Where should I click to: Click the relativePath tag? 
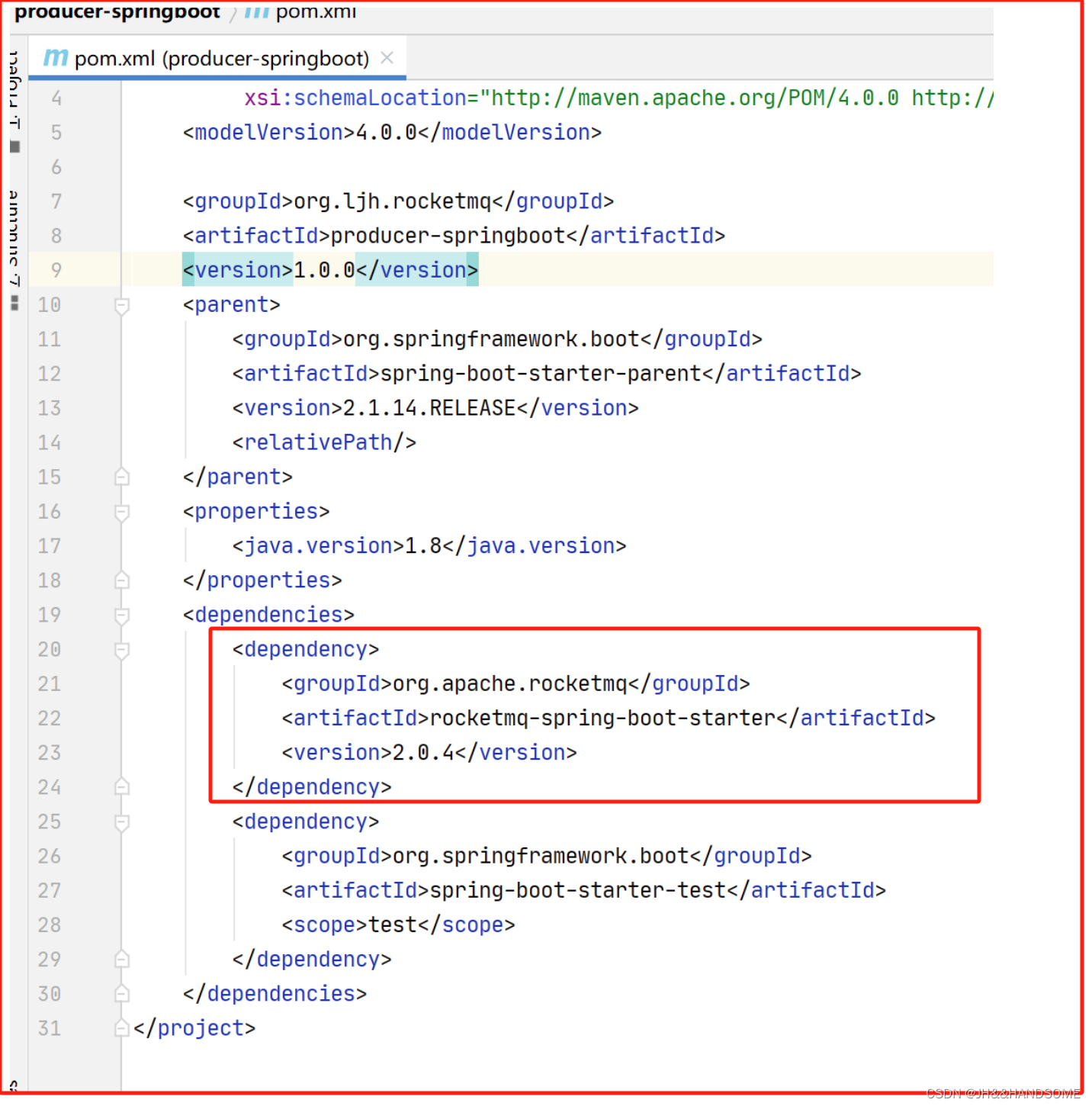point(325,442)
